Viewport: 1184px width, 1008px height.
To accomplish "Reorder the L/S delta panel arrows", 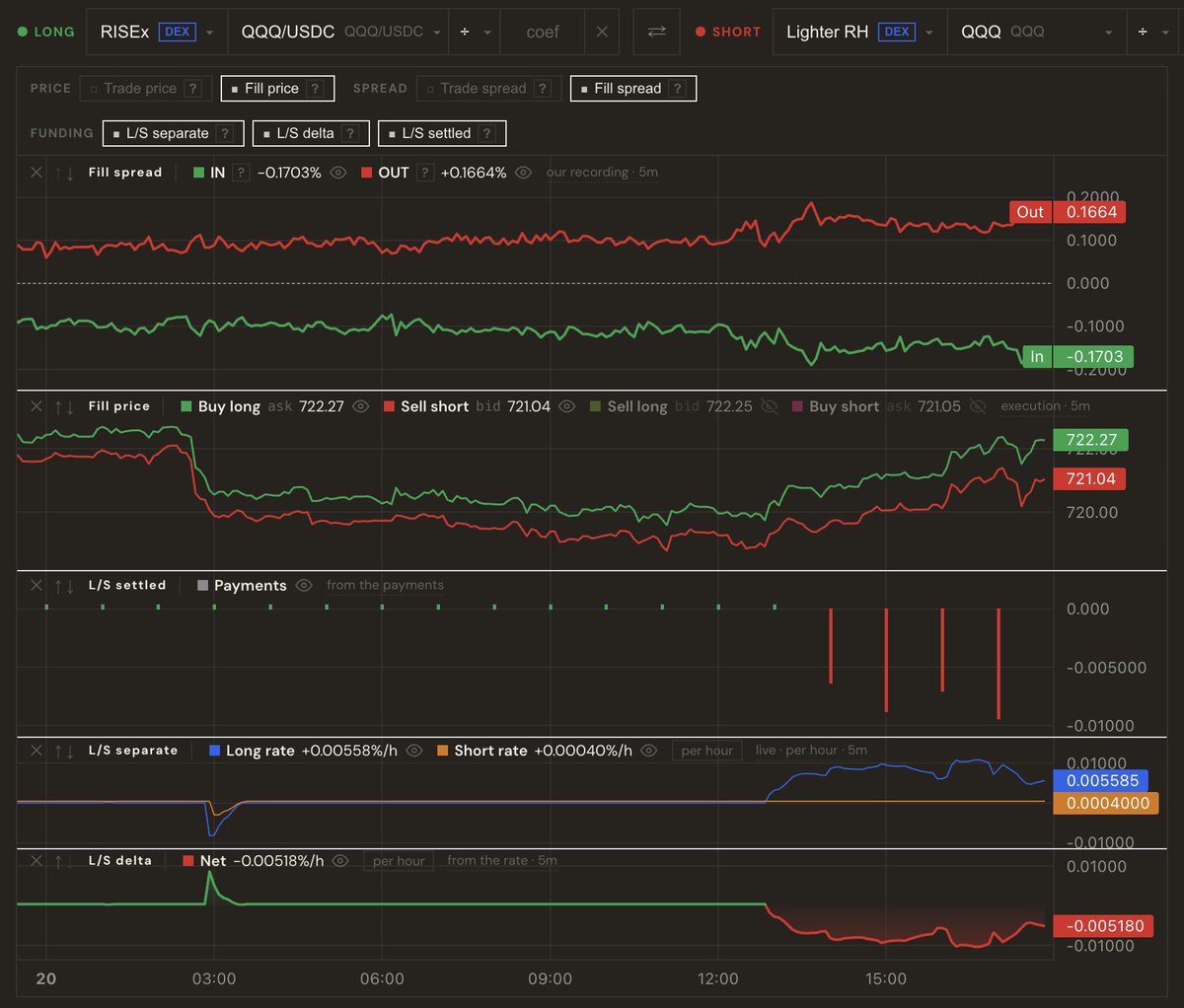I will 64,861.
